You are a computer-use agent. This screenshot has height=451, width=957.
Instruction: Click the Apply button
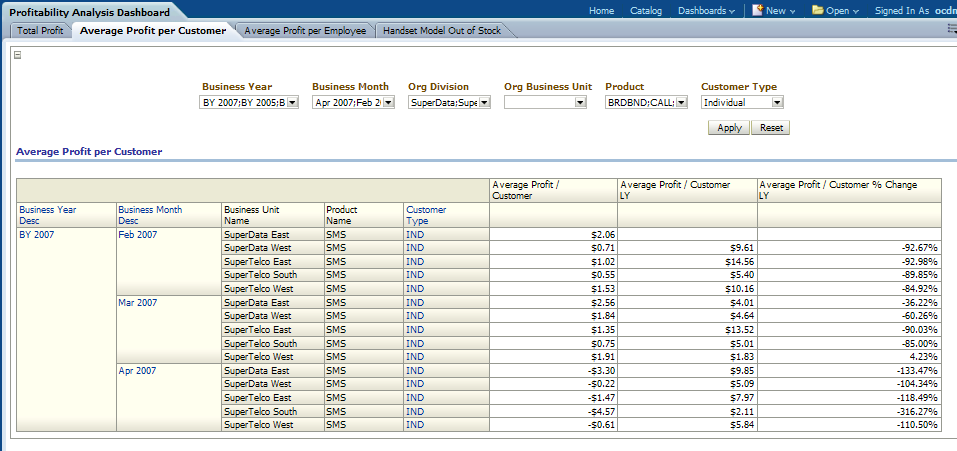(x=729, y=128)
